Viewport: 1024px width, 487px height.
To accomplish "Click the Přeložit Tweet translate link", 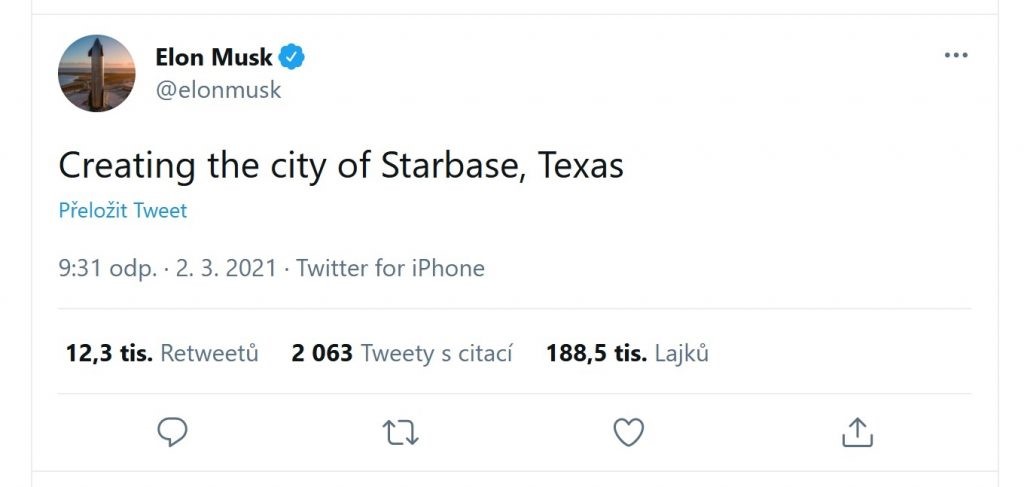I will pyautogui.click(x=123, y=211).
